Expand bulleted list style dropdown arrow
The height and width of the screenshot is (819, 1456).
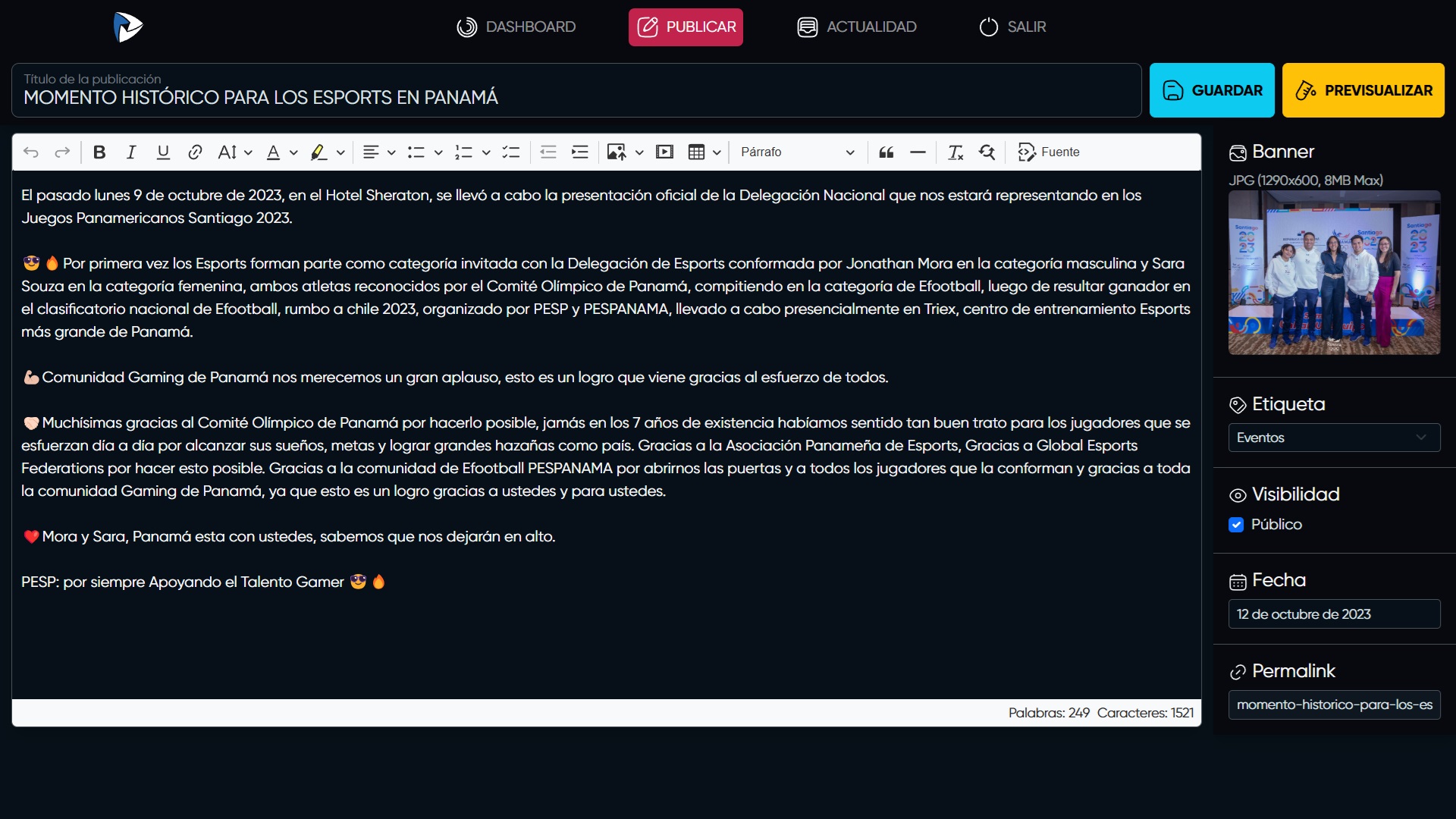pyautogui.click(x=438, y=152)
